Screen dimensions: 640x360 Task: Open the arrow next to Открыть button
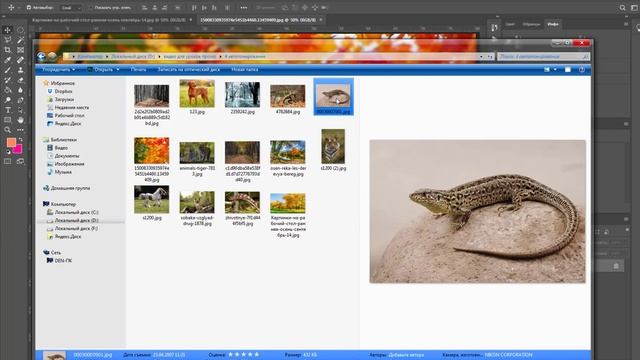[118, 70]
